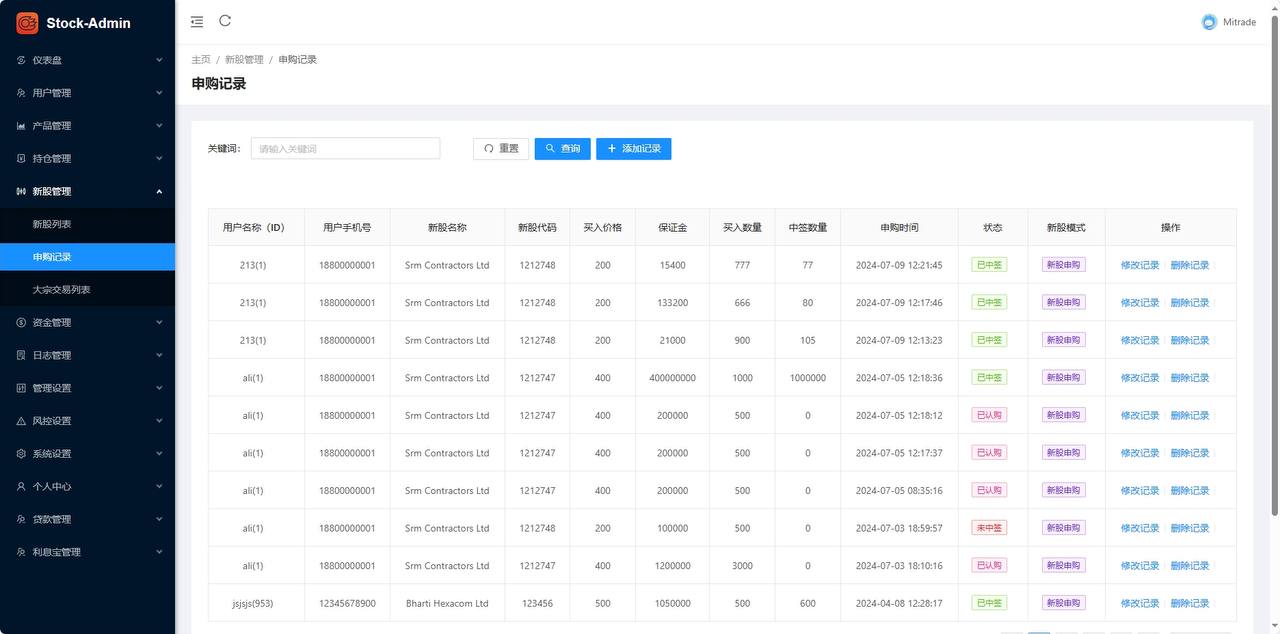Click the Mitrade avatar icon

[1208, 21]
